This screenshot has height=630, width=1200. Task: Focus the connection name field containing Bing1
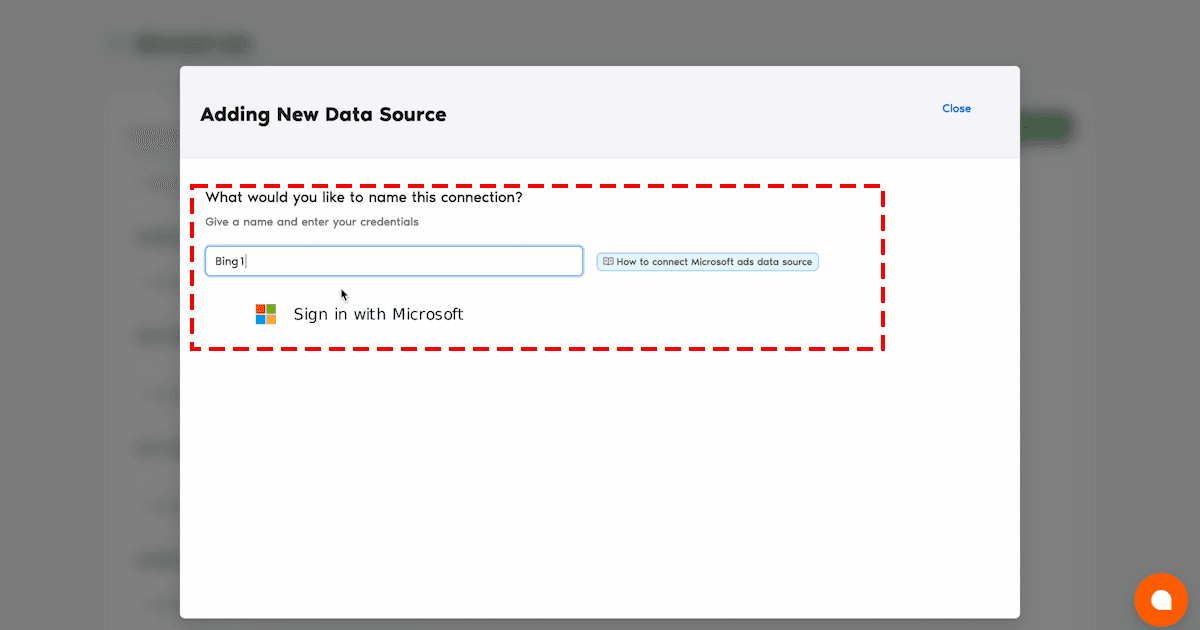[393, 261]
